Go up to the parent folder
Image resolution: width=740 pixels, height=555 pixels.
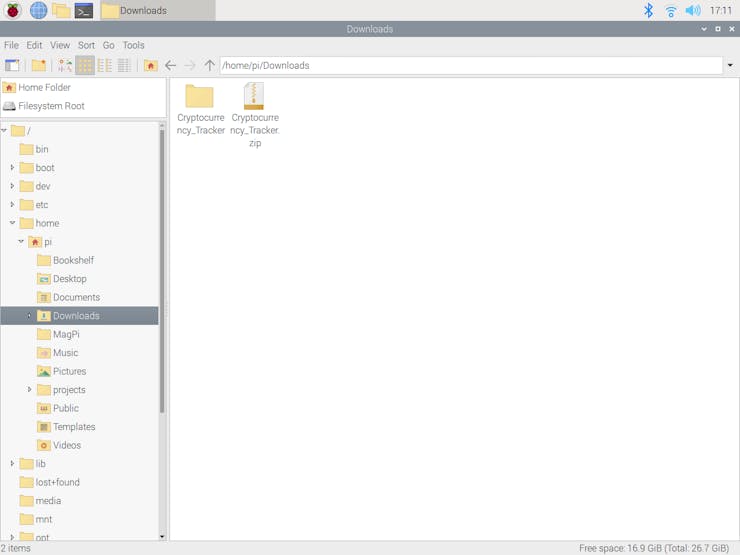[210, 65]
